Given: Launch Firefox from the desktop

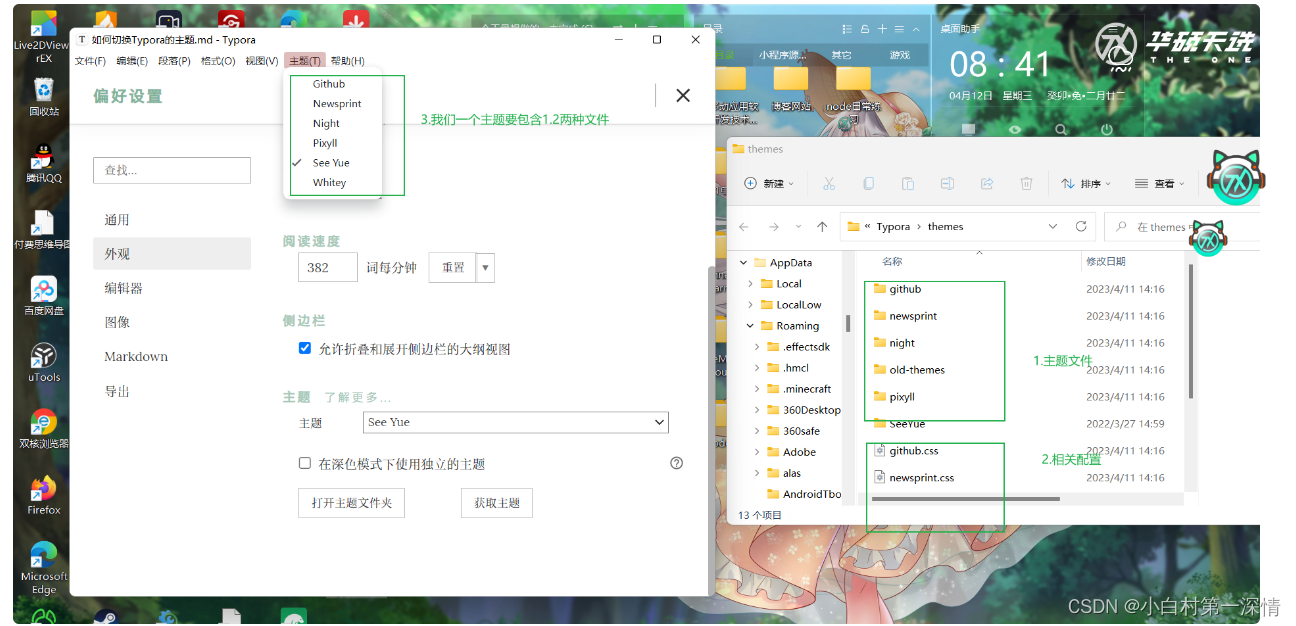Looking at the screenshot, I should (43, 495).
